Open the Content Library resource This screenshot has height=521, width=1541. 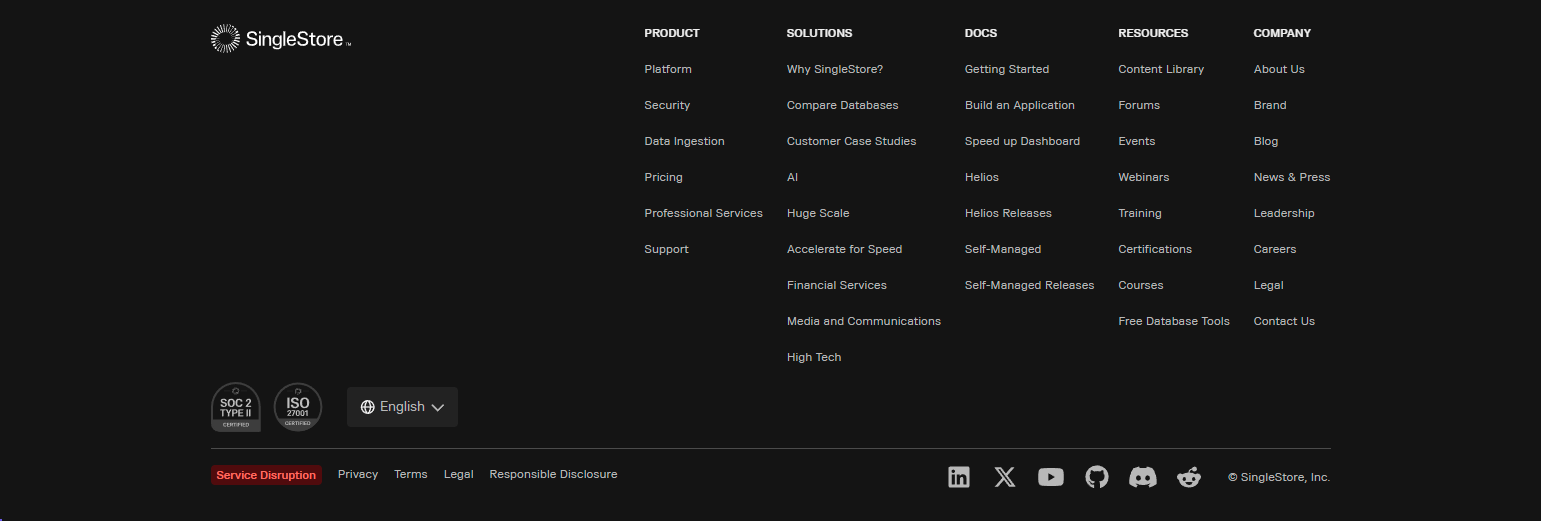pos(1160,69)
